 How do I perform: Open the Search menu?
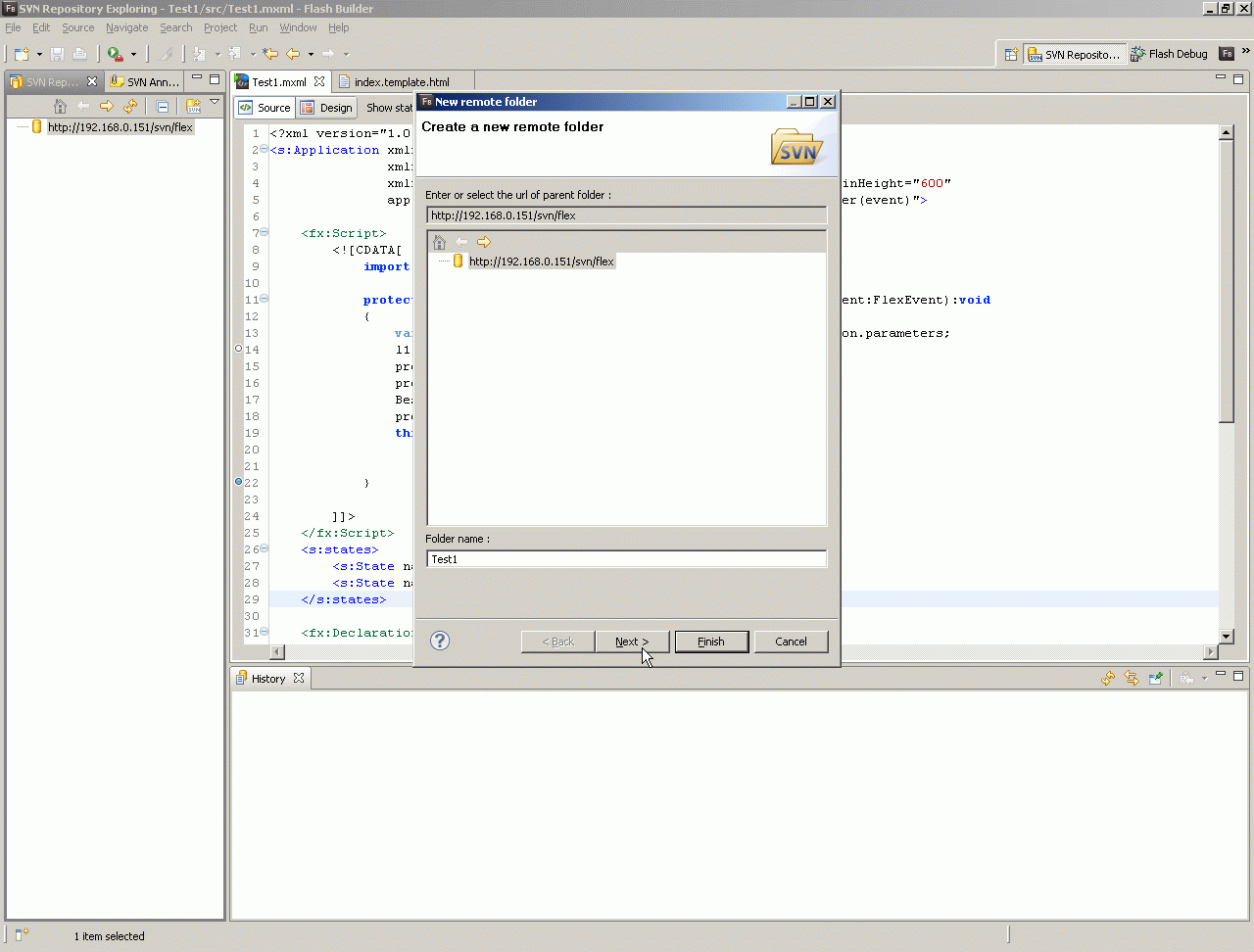click(176, 27)
